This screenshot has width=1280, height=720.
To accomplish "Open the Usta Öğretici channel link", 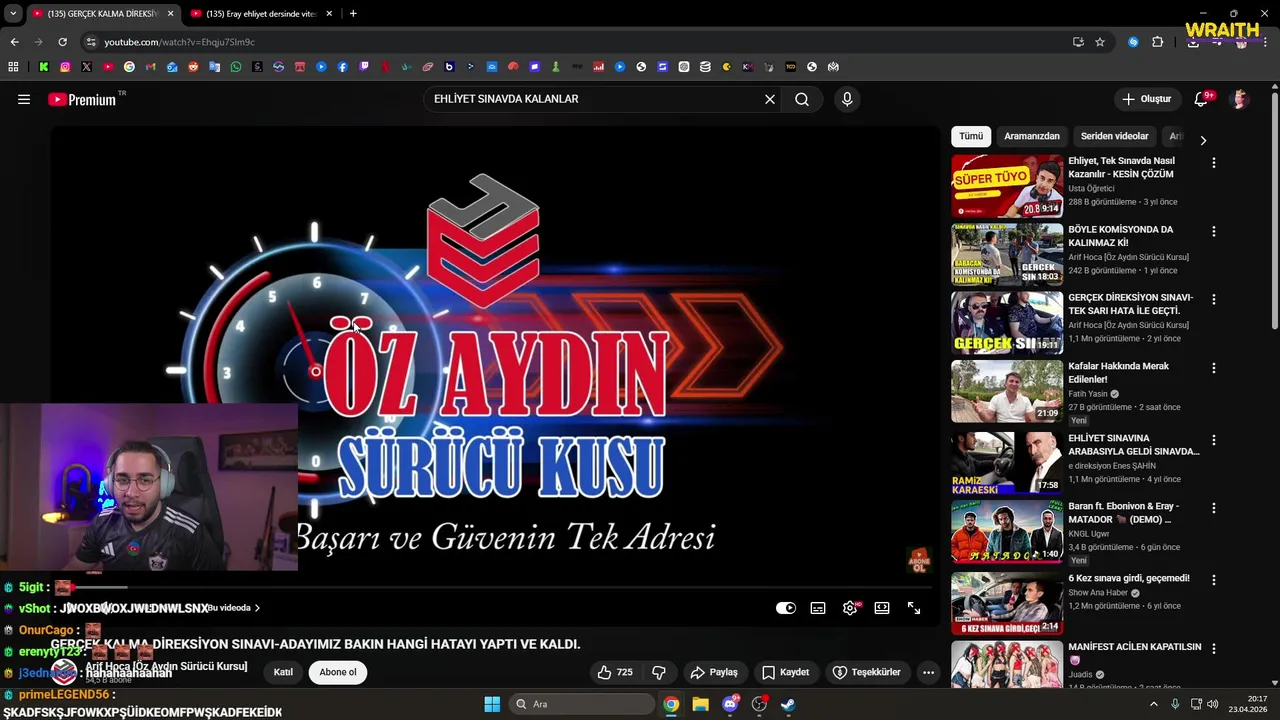I will (x=1091, y=188).
